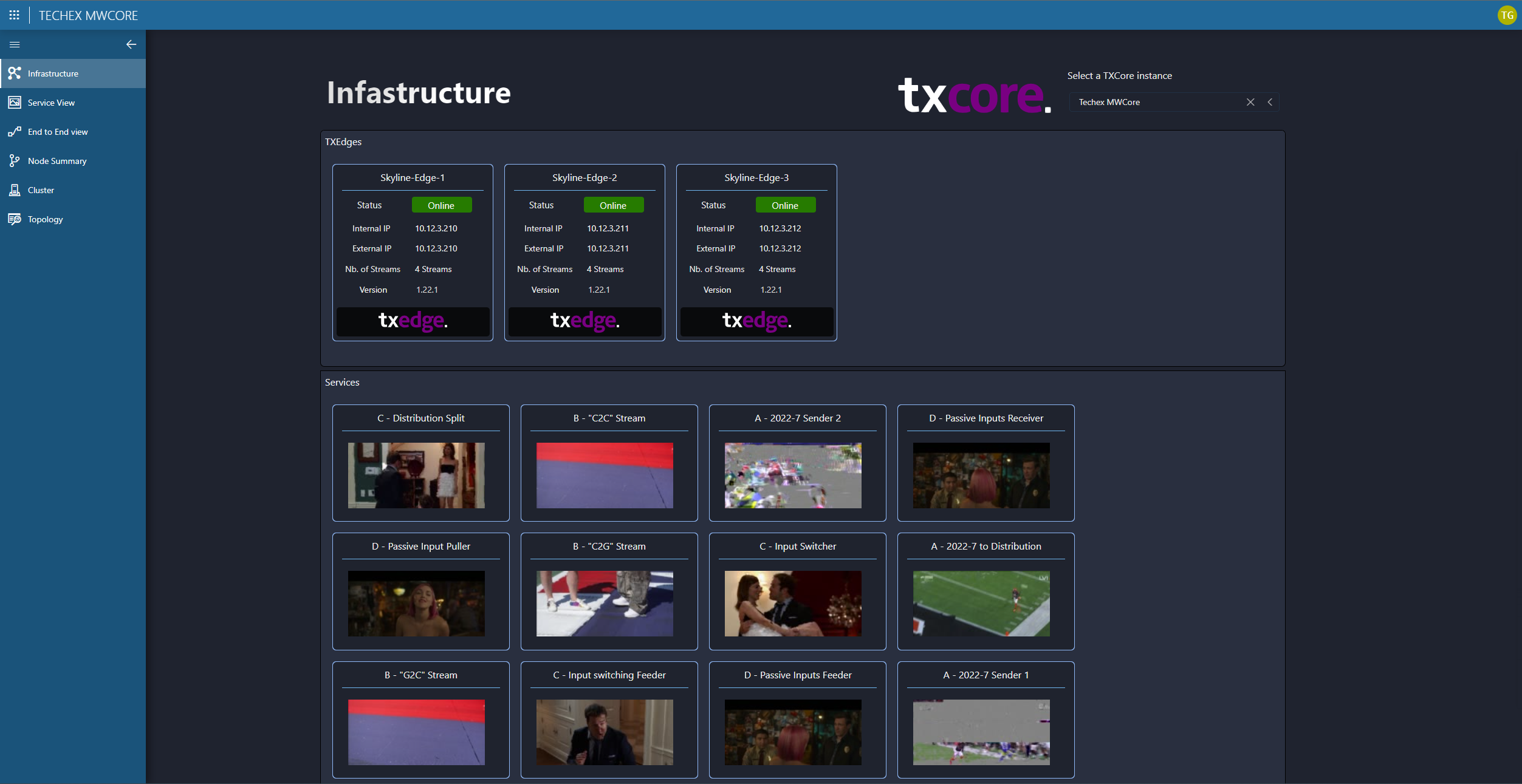
Task: Open D - Passive Inputs Feeder thumbnail
Action: pyautogui.click(x=793, y=732)
